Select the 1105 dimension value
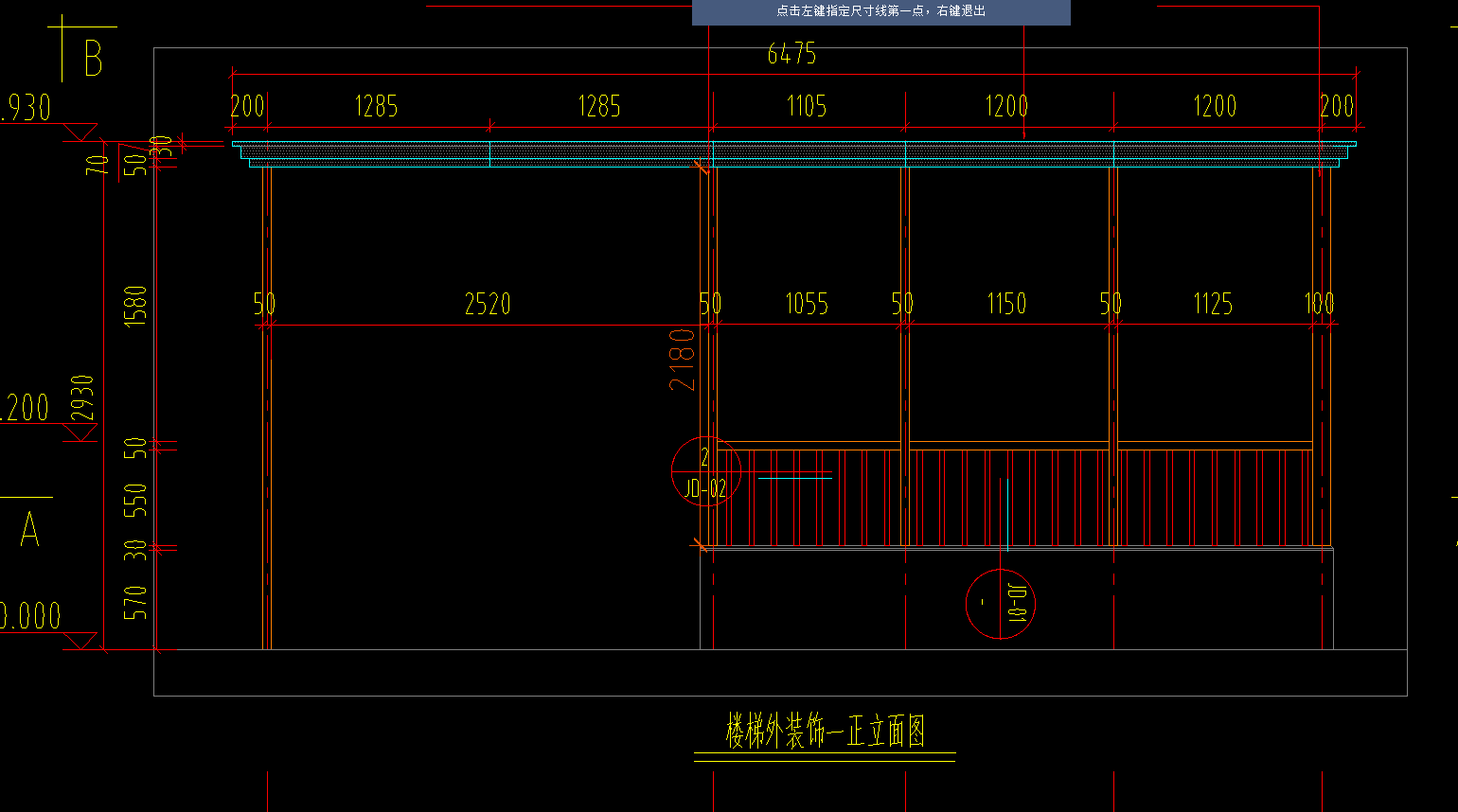1458x812 pixels. point(807,106)
